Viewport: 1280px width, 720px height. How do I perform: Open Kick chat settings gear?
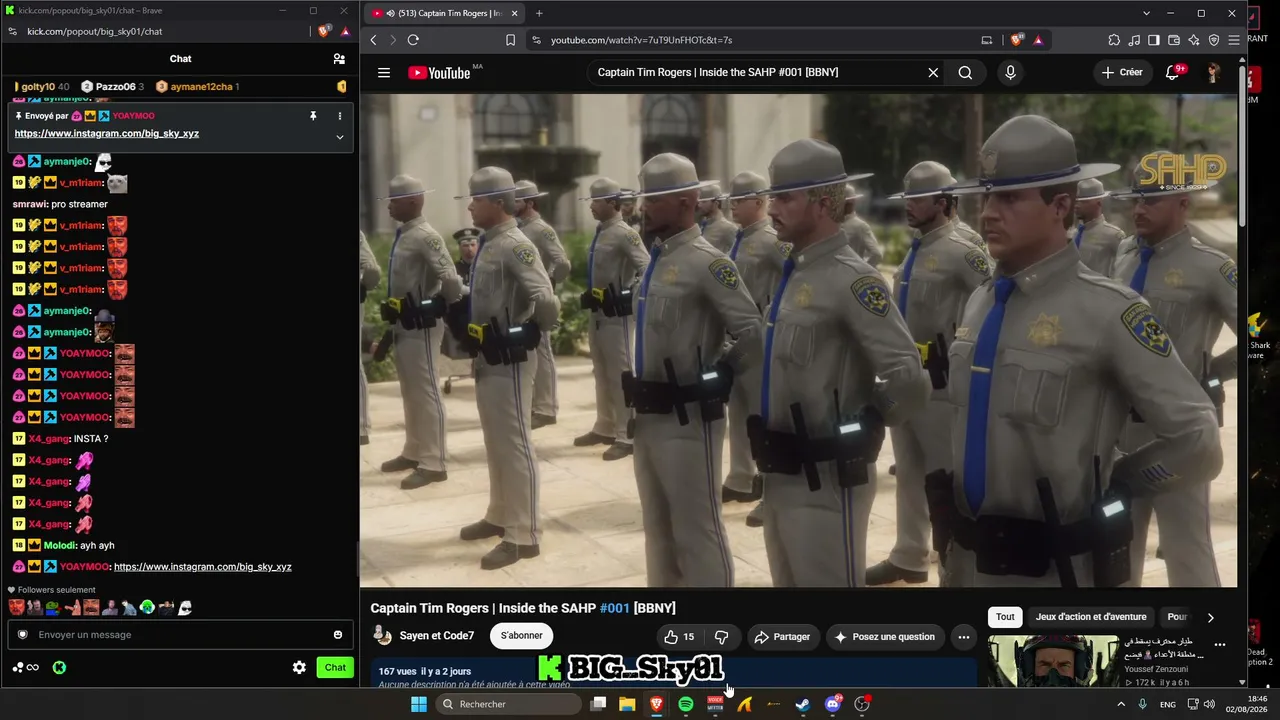pyautogui.click(x=299, y=667)
